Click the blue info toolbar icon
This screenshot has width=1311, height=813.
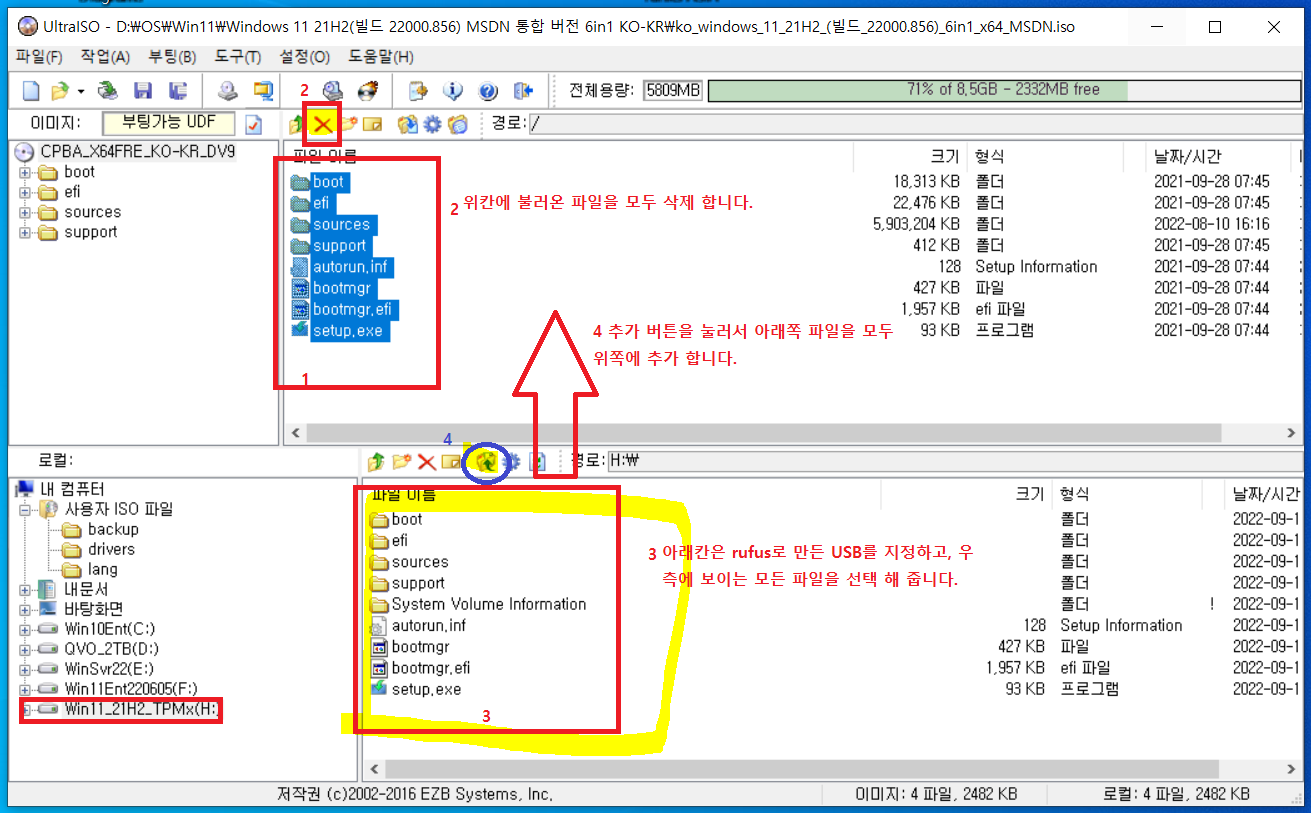pos(453,91)
